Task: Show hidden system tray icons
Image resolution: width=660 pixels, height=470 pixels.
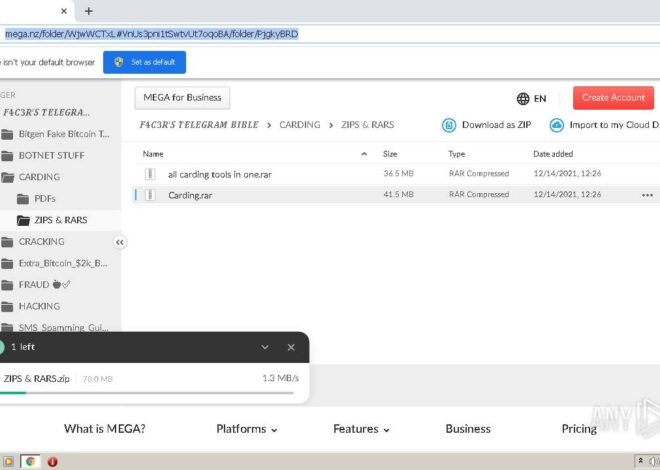Action: click(640, 461)
